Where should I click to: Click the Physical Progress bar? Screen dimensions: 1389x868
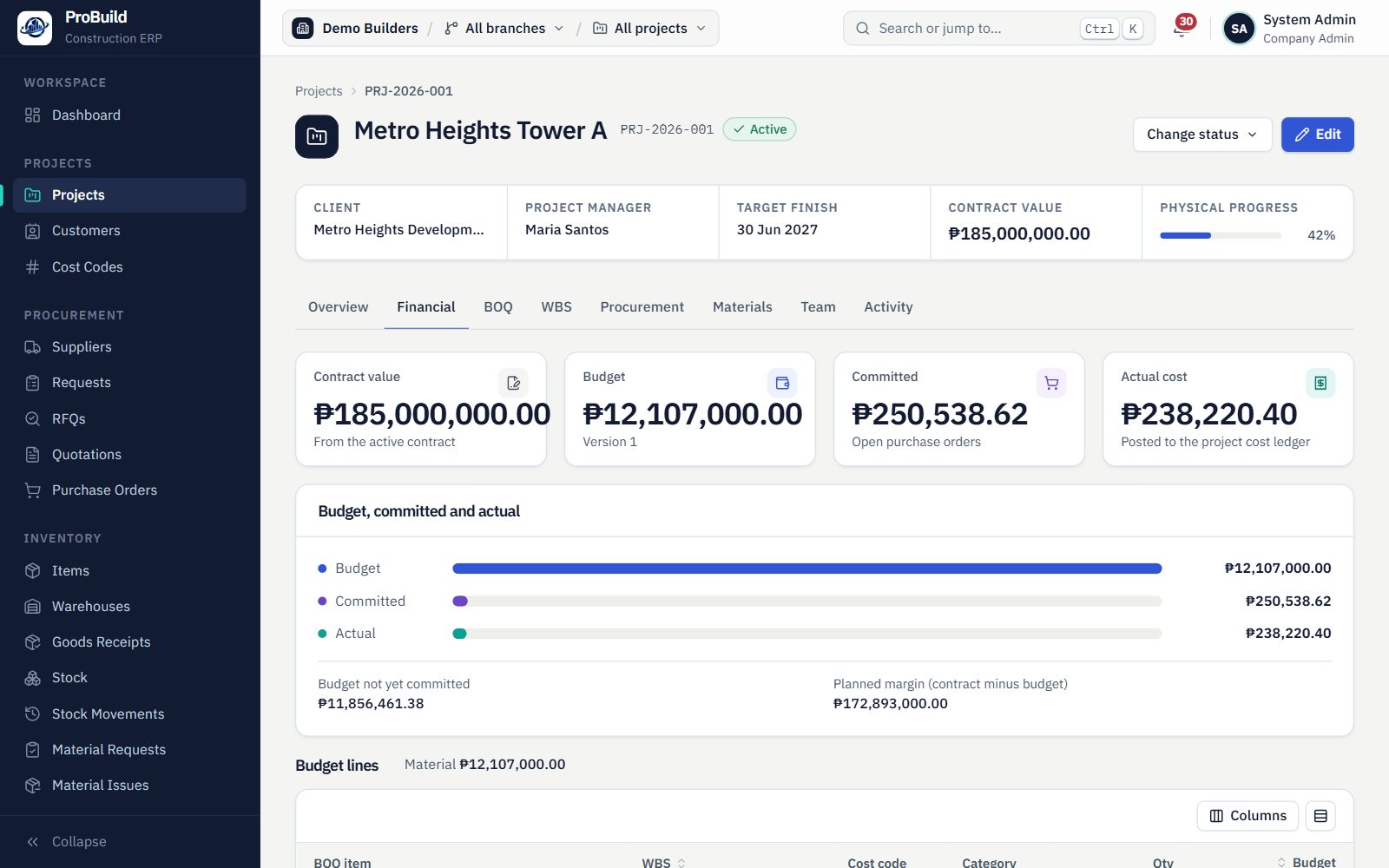click(x=1221, y=235)
